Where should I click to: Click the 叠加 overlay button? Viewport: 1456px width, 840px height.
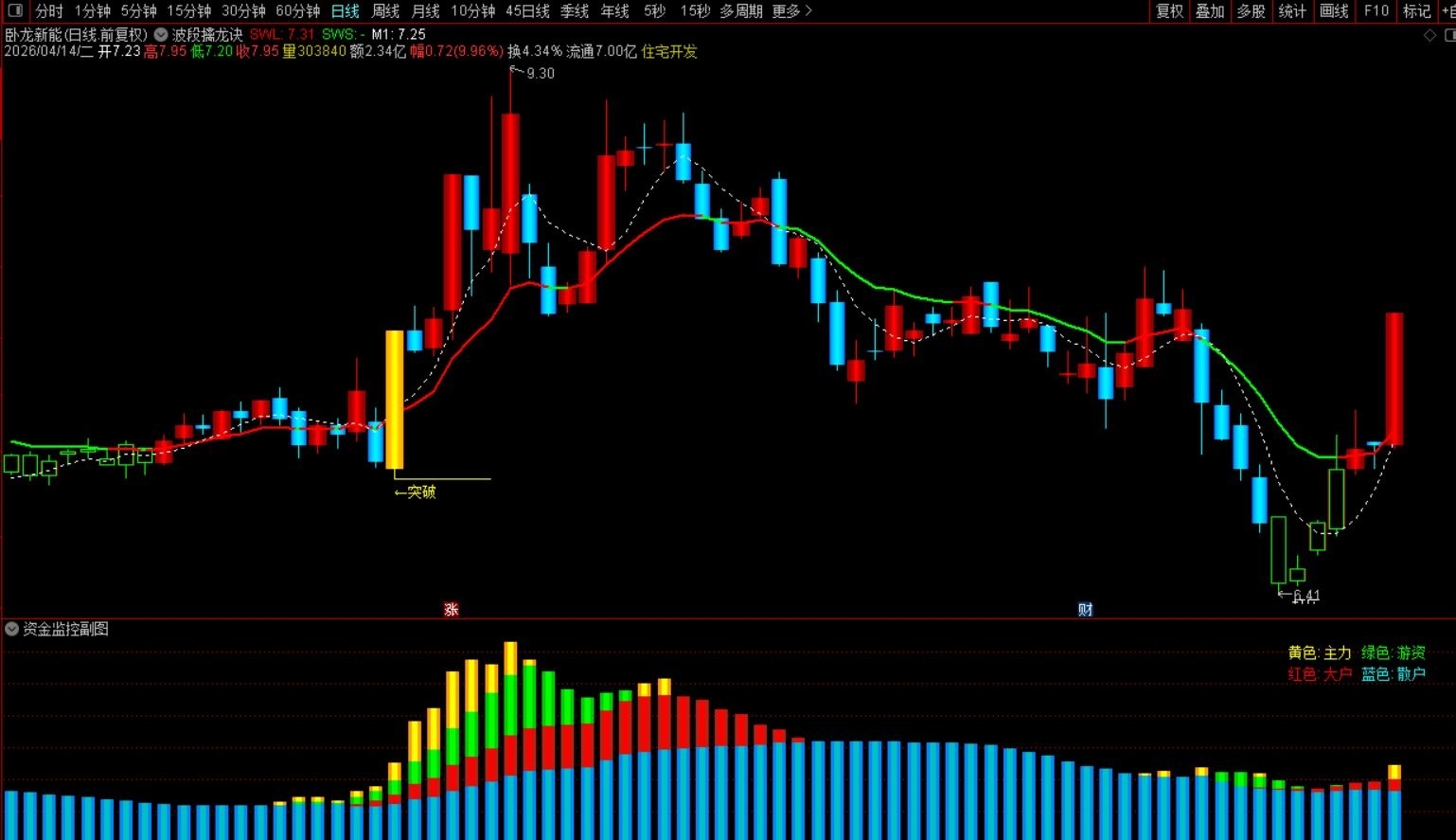(1210, 11)
